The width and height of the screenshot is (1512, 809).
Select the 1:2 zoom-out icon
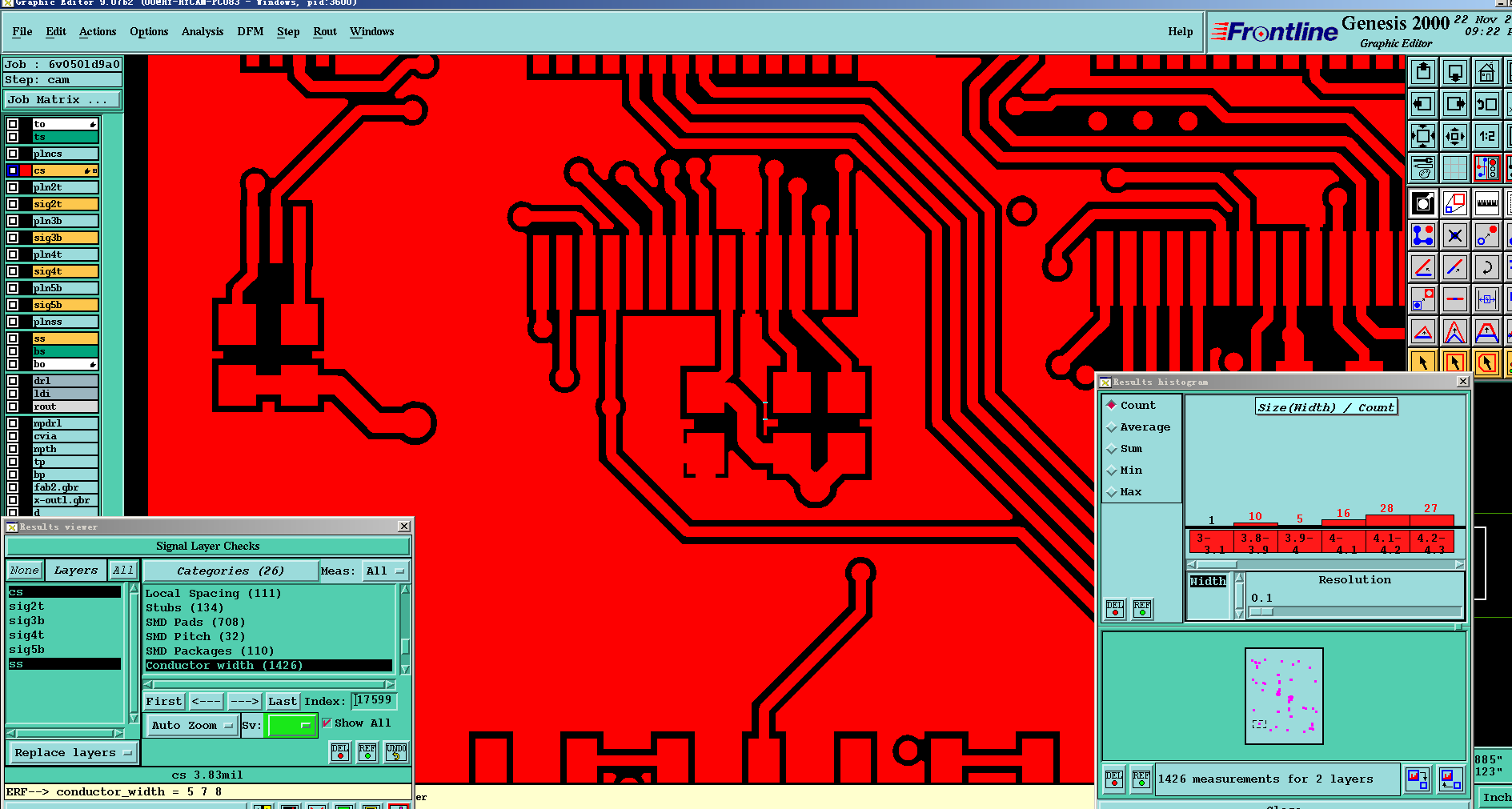coord(1486,136)
